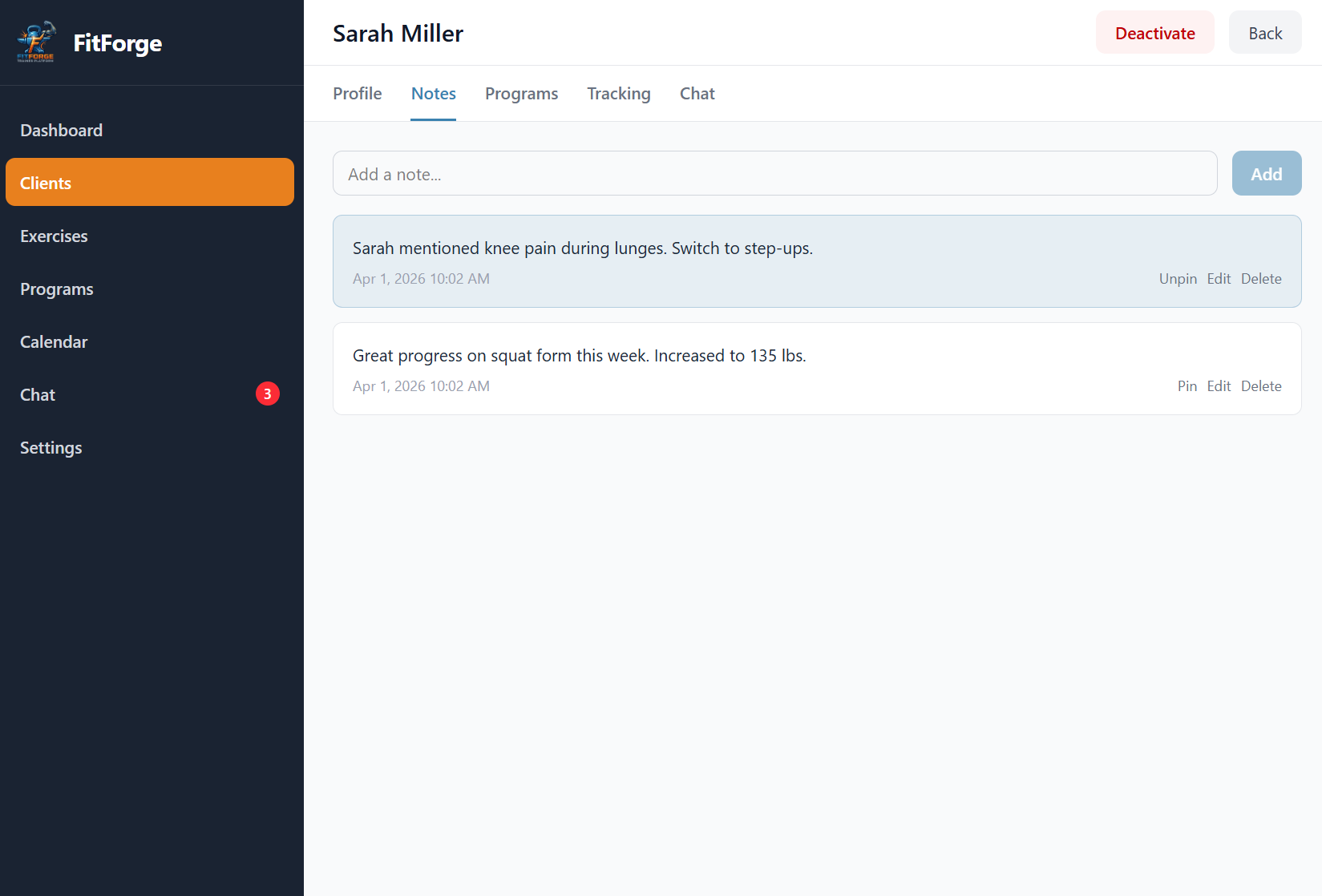
Task: Click the FitForge logo icon
Action: (x=36, y=42)
